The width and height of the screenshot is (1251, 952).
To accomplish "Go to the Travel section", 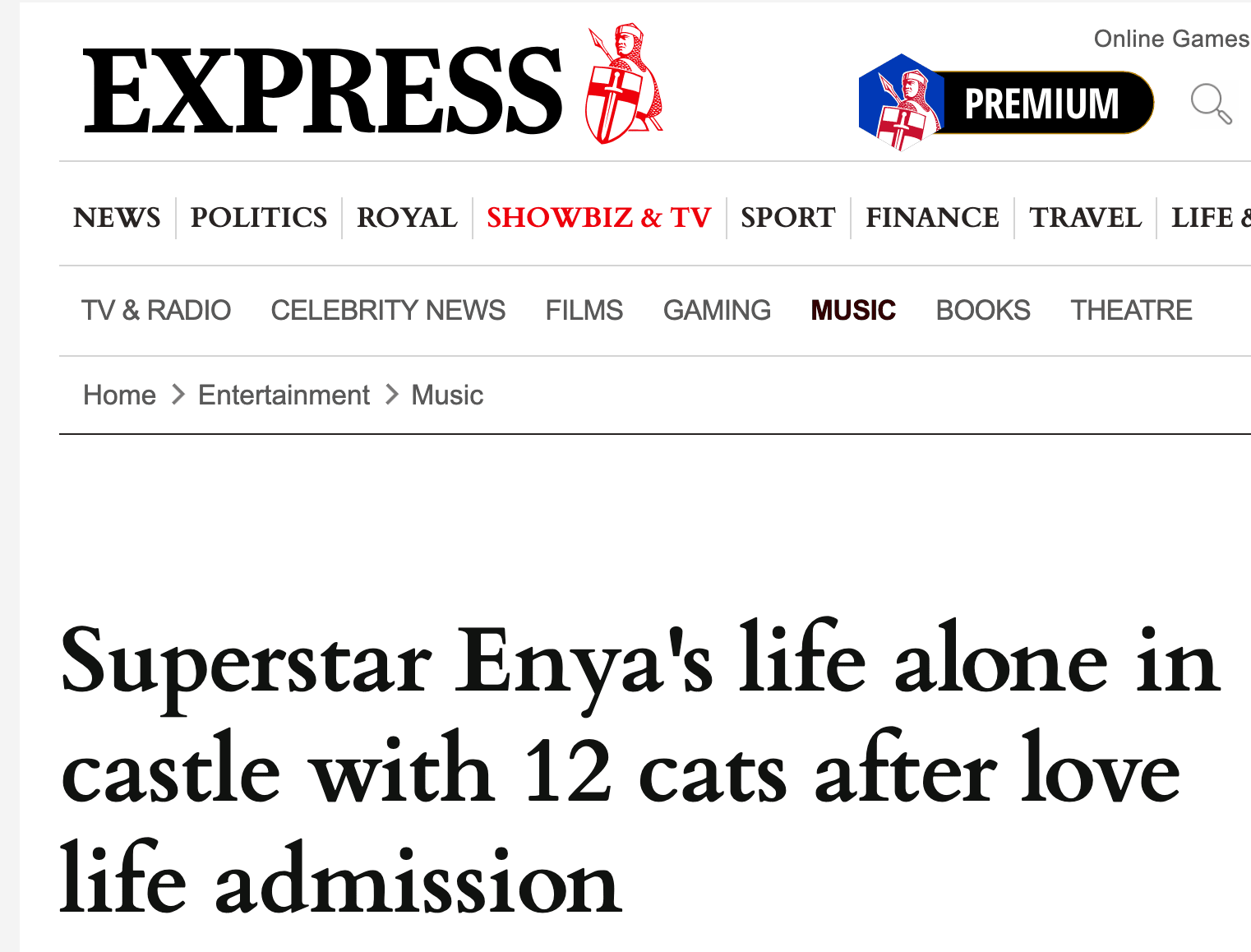I will coord(1085,218).
